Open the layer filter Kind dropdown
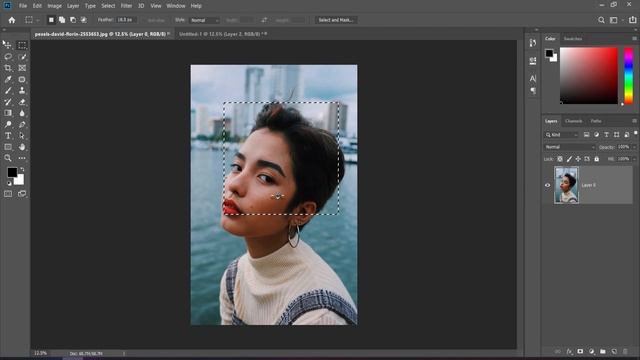 562,135
